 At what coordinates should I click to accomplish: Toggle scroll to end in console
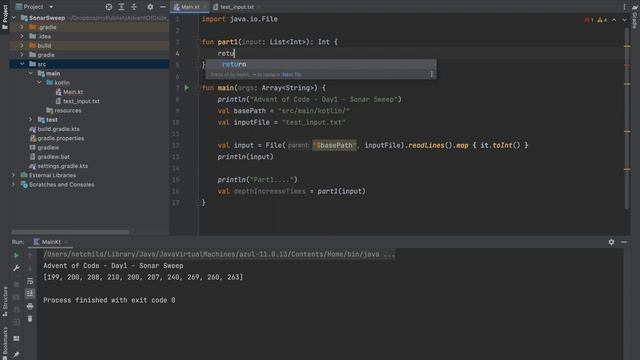[x=30, y=293]
